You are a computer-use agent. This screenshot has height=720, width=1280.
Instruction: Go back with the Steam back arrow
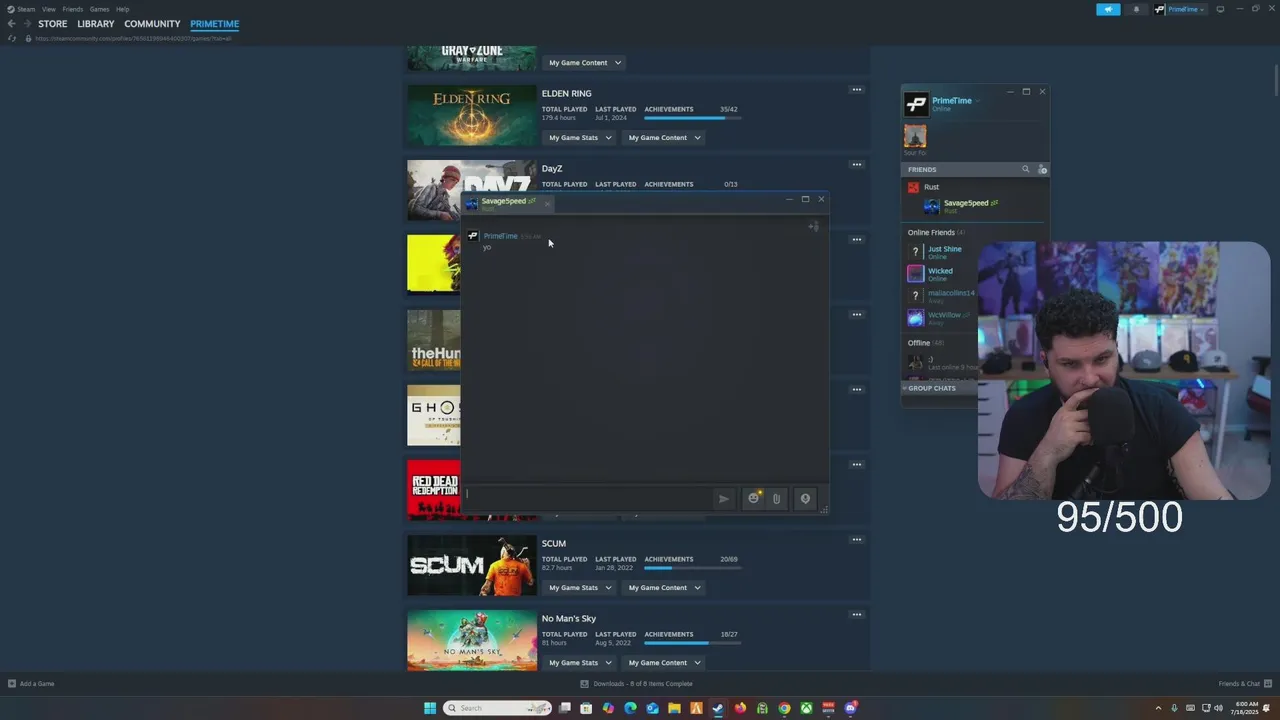[11, 24]
